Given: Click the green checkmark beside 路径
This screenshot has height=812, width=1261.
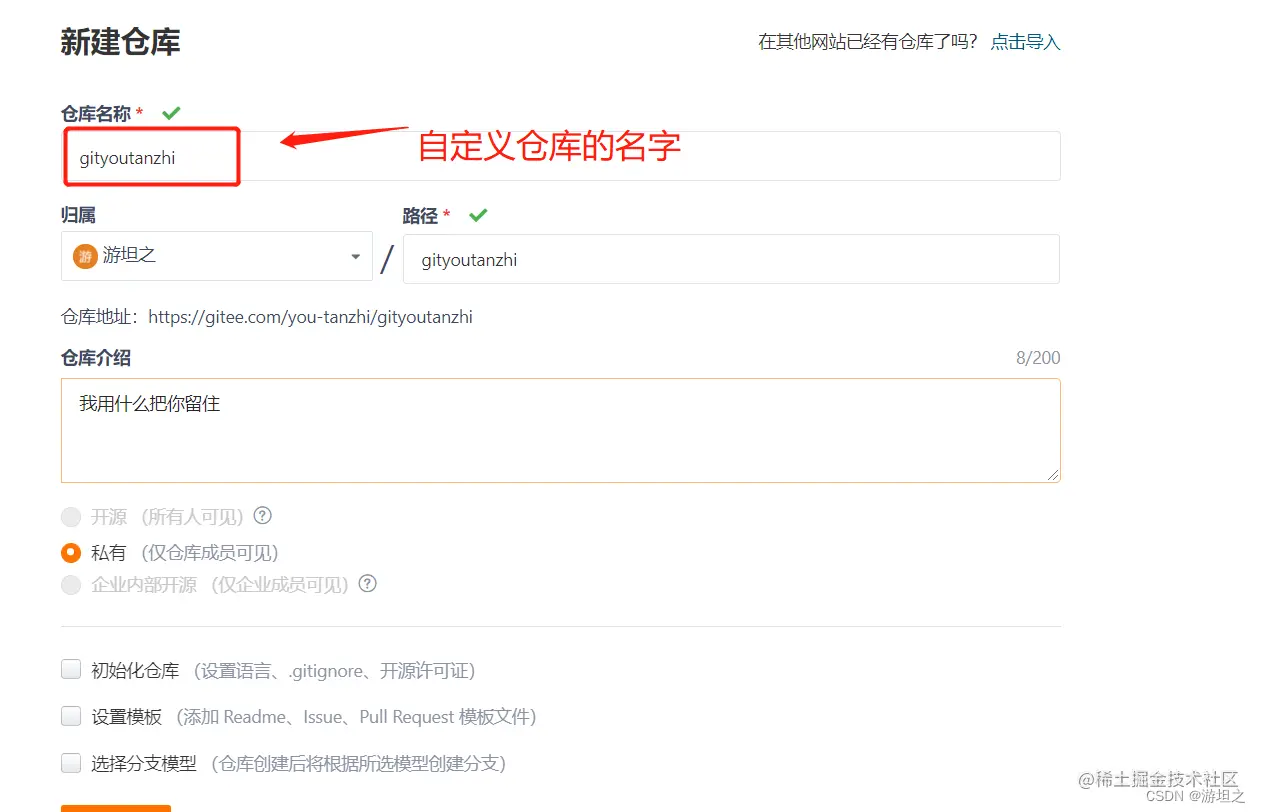Looking at the screenshot, I should click(478, 215).
